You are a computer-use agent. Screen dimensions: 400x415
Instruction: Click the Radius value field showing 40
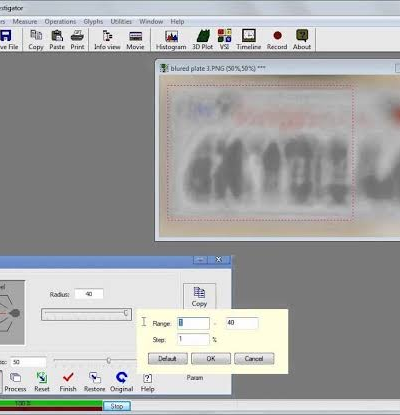[89, 294]
